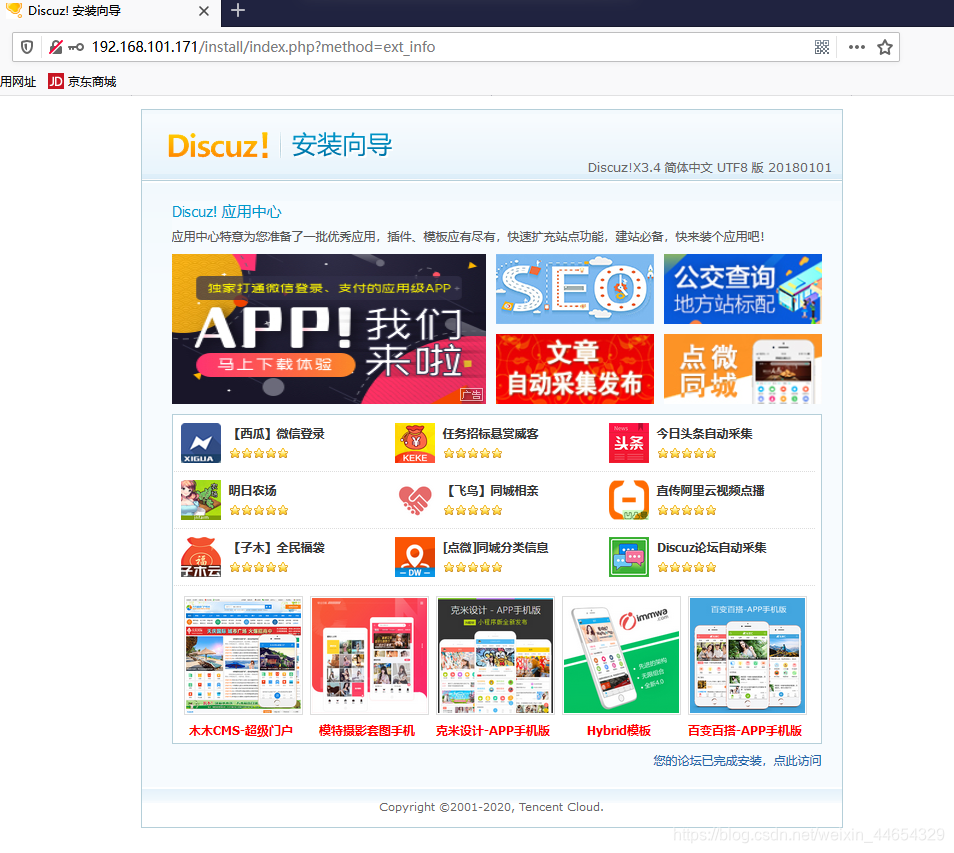This screenshot has width=954, height=853.
Task: Bookmark this page with the star icon
Action: coord(885,47)
